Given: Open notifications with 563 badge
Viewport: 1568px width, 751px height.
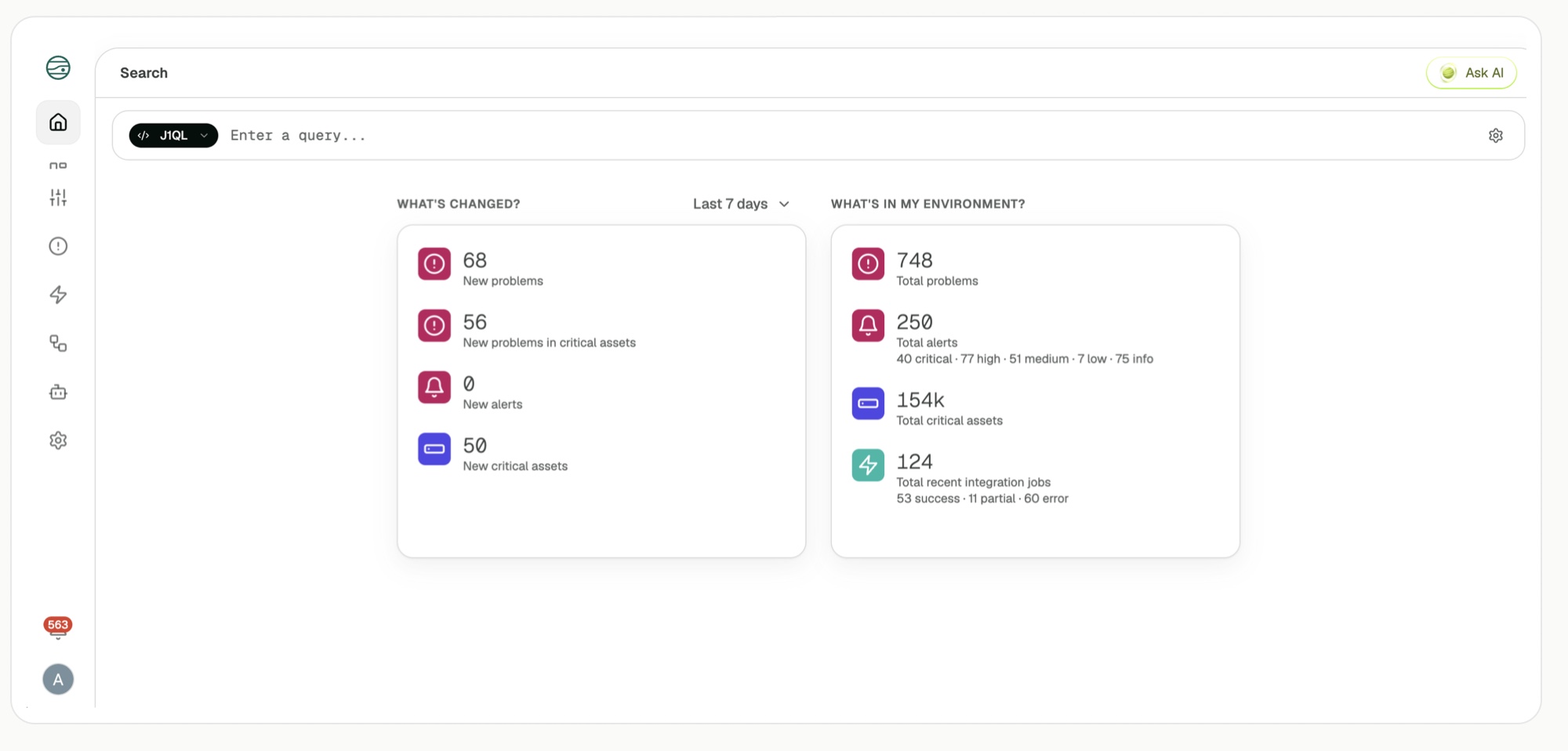Looking at the screenshot, I should tap(58, 628).
